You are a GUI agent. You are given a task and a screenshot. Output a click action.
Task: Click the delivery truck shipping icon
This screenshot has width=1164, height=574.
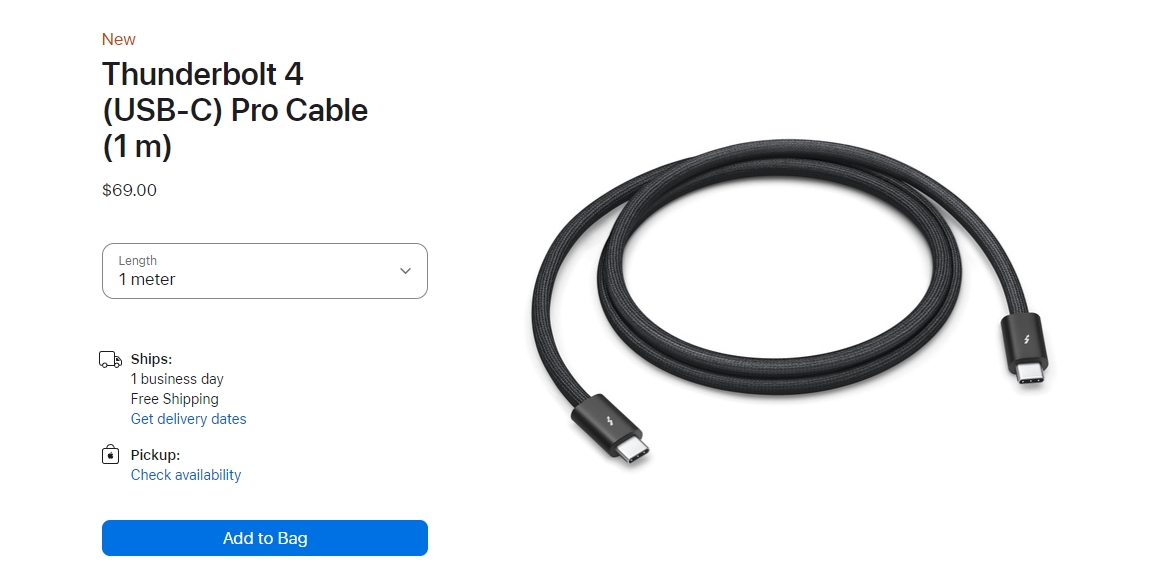[x=111, y=360]
